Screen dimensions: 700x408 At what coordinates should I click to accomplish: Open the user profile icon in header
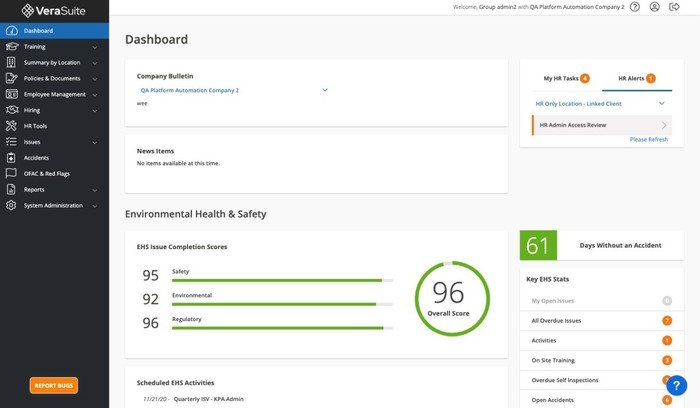(654, 7)
